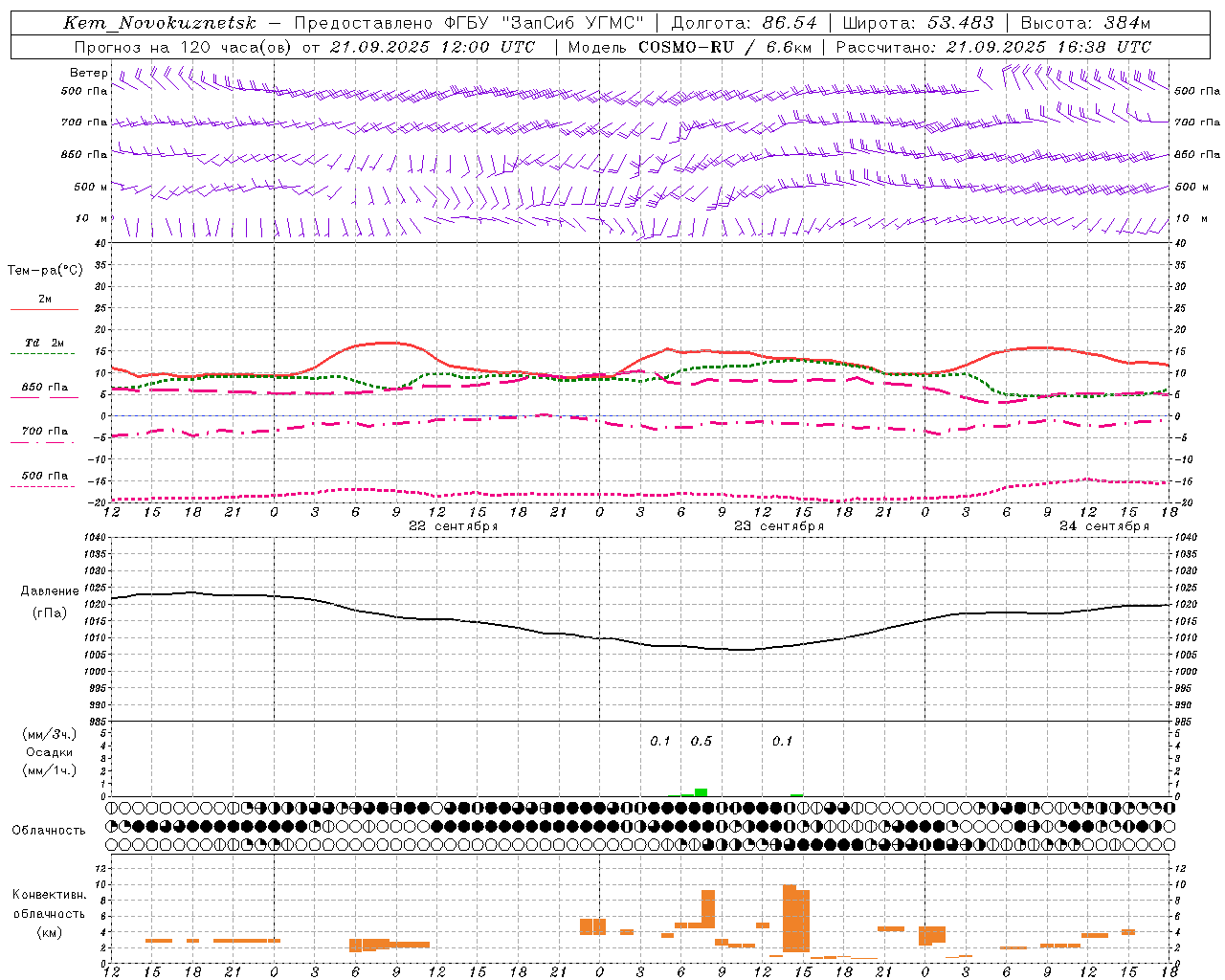Click the forecast start time 21.09.2025 12:00 UTC

pyautogui.click(x=432, y=47)
